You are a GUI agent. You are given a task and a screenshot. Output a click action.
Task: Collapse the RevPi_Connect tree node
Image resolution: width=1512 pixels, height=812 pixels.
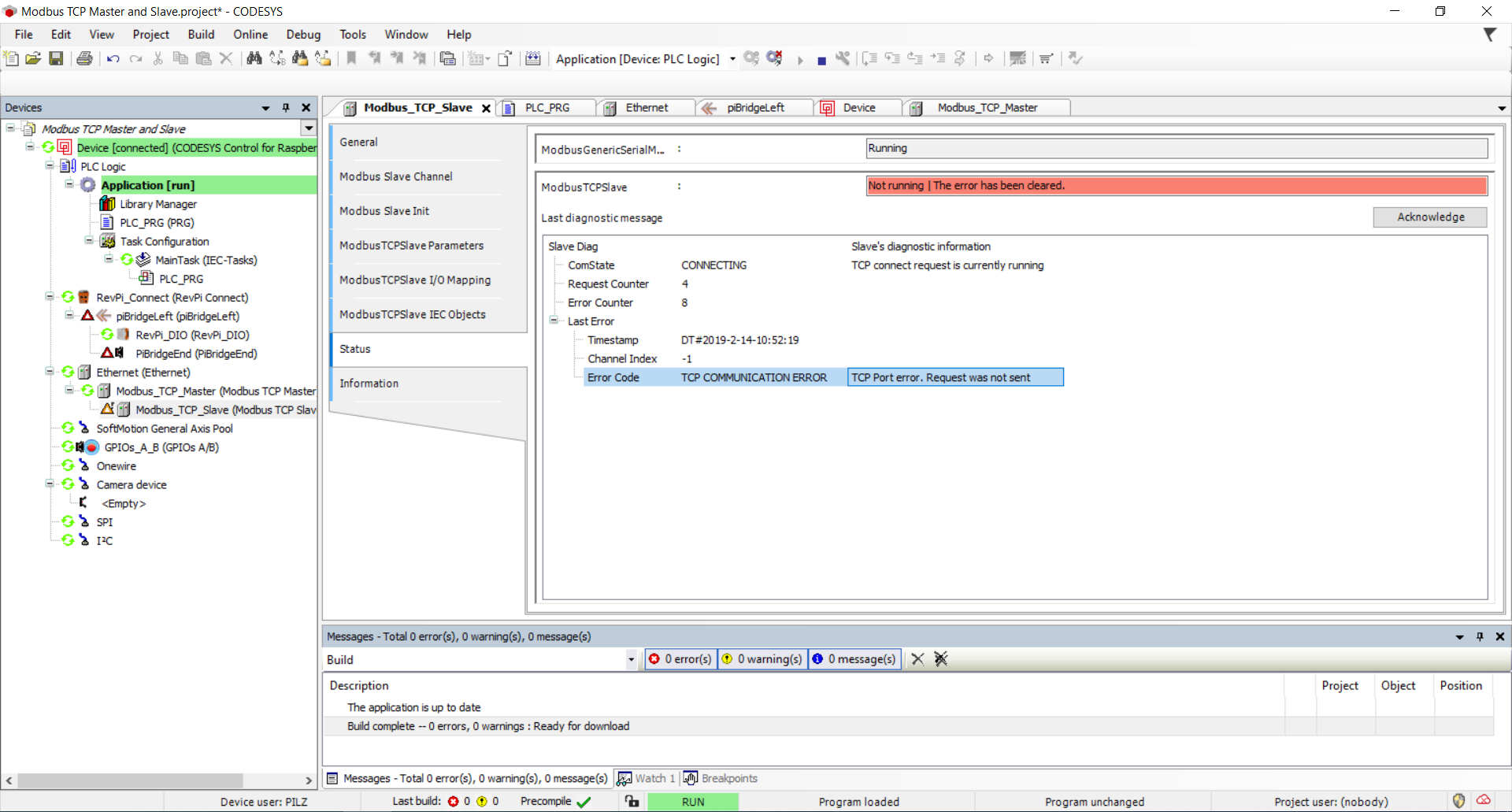click(50, 297)
